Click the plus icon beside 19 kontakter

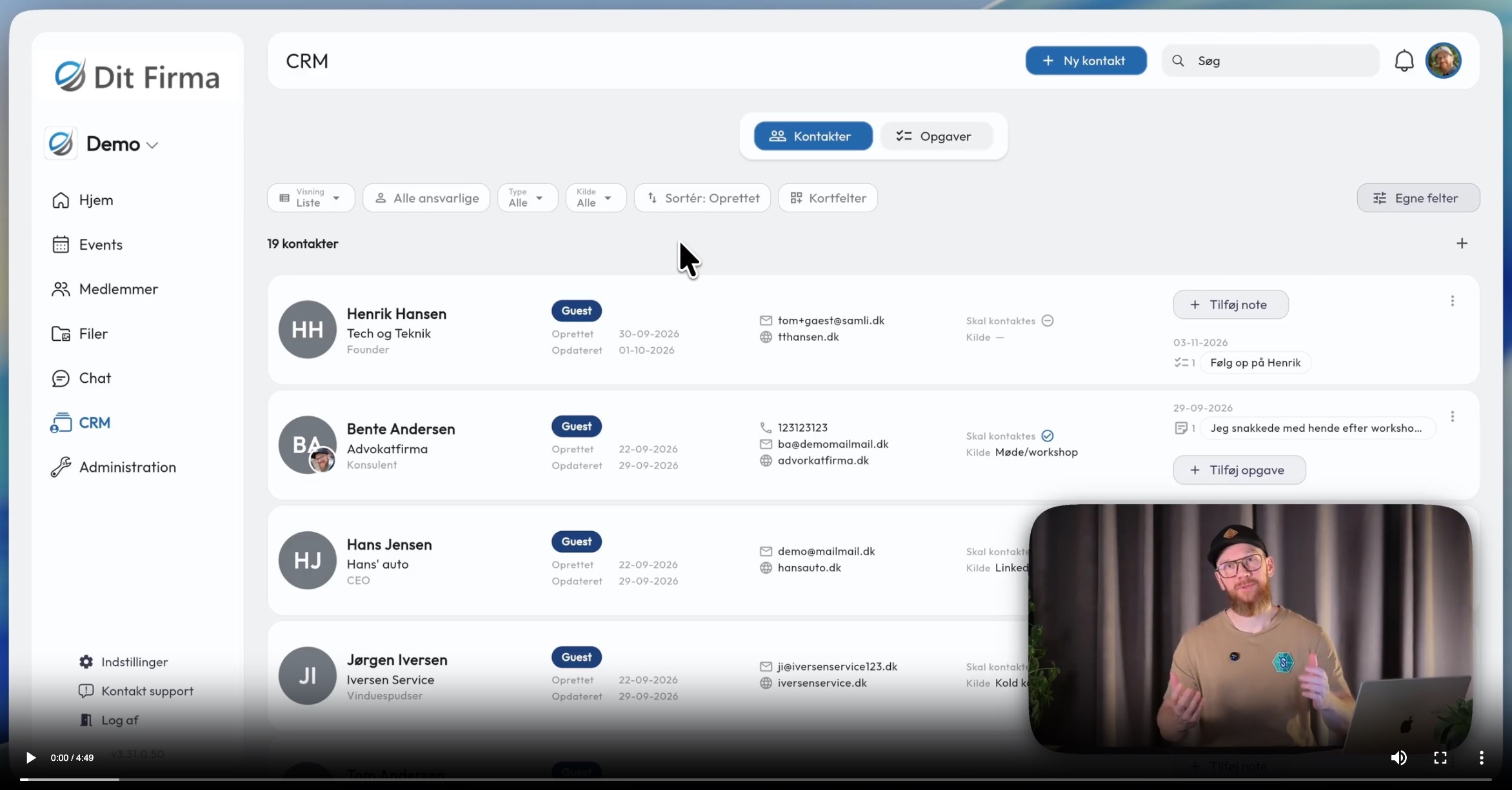click(1462, 243)
